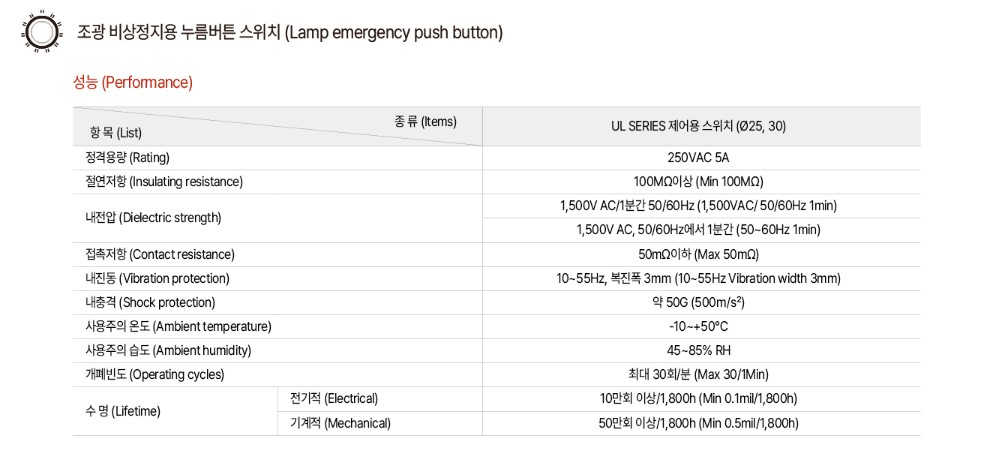Select the Rating row label

127,158
